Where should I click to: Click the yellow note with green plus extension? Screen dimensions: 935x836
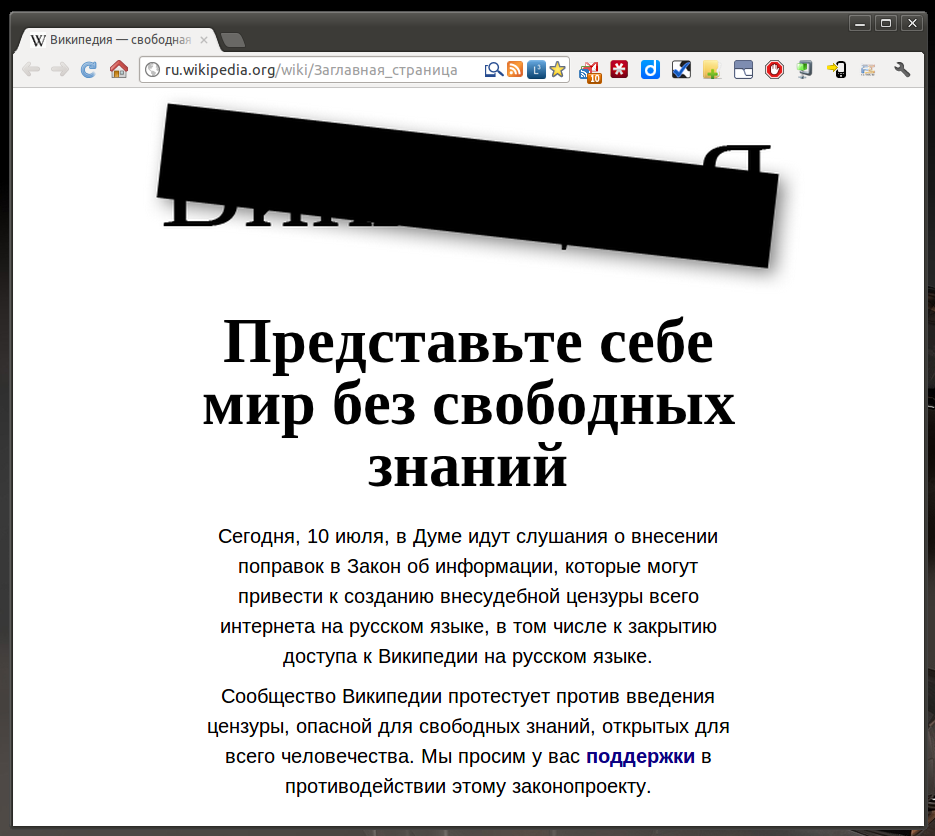712,70
